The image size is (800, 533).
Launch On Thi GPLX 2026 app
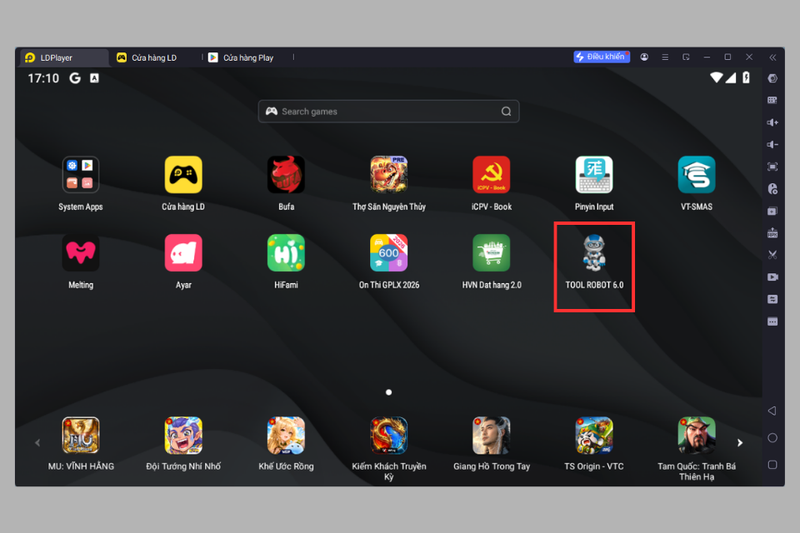click(x=389, y=253)
